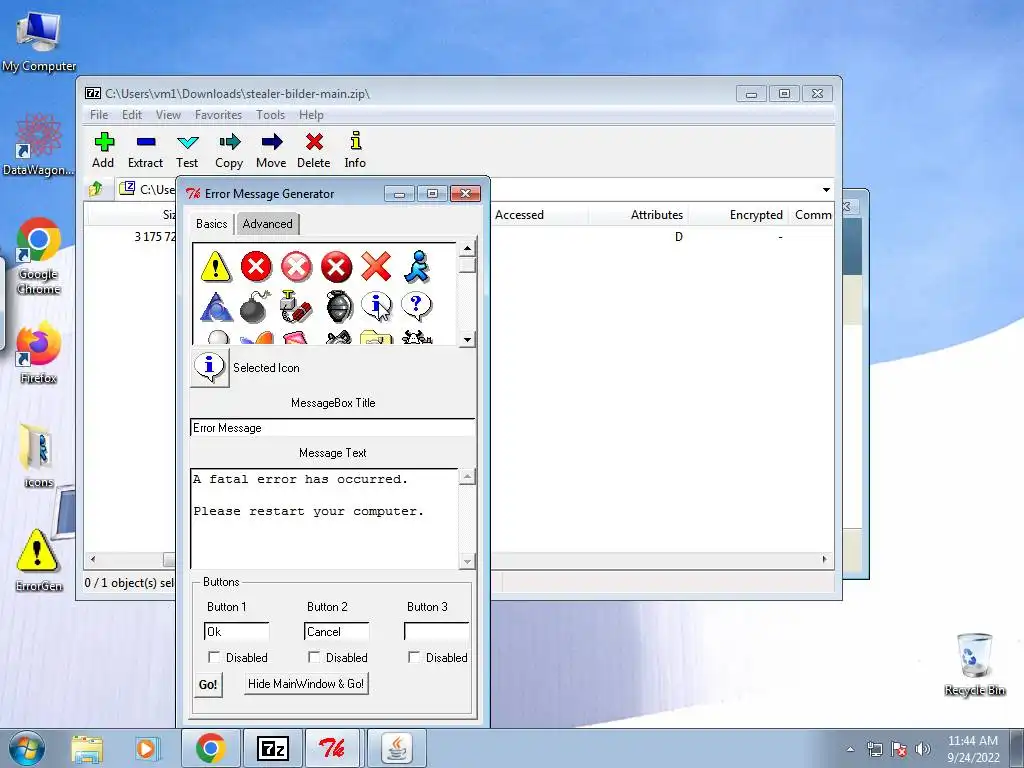Image resolution: width=1024 pixels, height=768 pixels.
Task: Click the Button 1 text field
Action: coord(236,632)
